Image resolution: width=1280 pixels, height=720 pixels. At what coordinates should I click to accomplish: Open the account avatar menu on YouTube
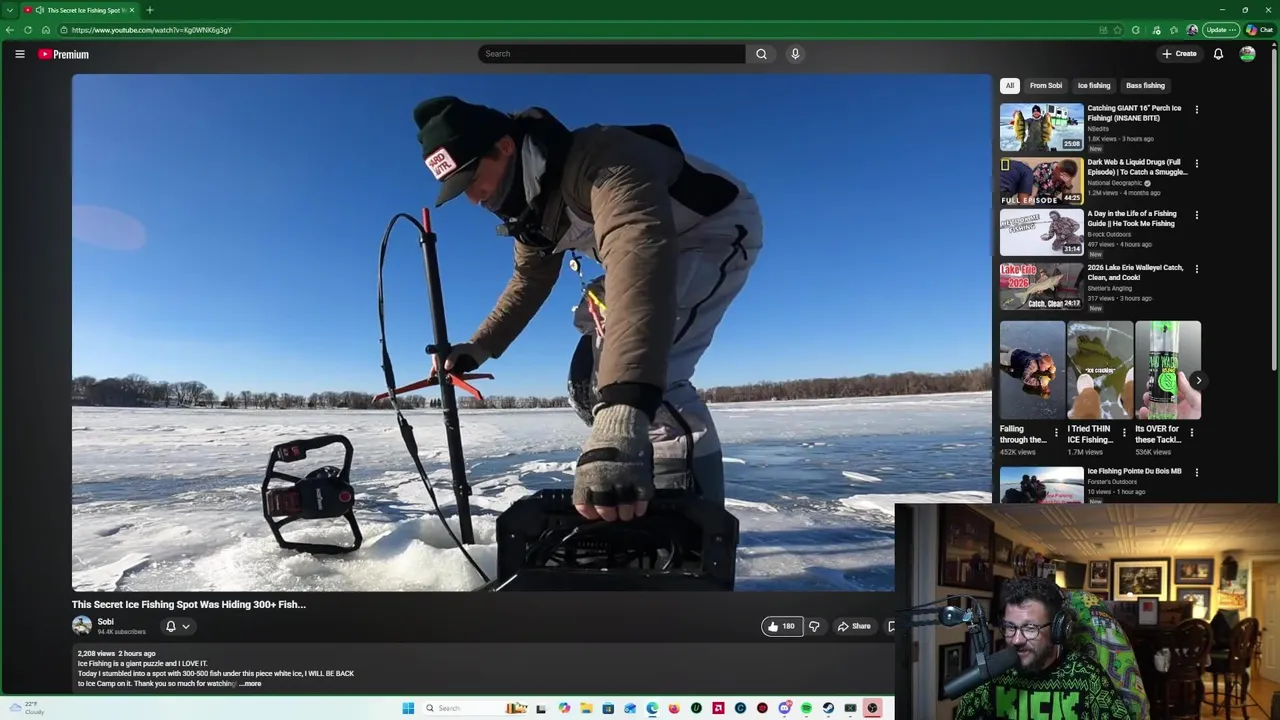(1247, 54)
